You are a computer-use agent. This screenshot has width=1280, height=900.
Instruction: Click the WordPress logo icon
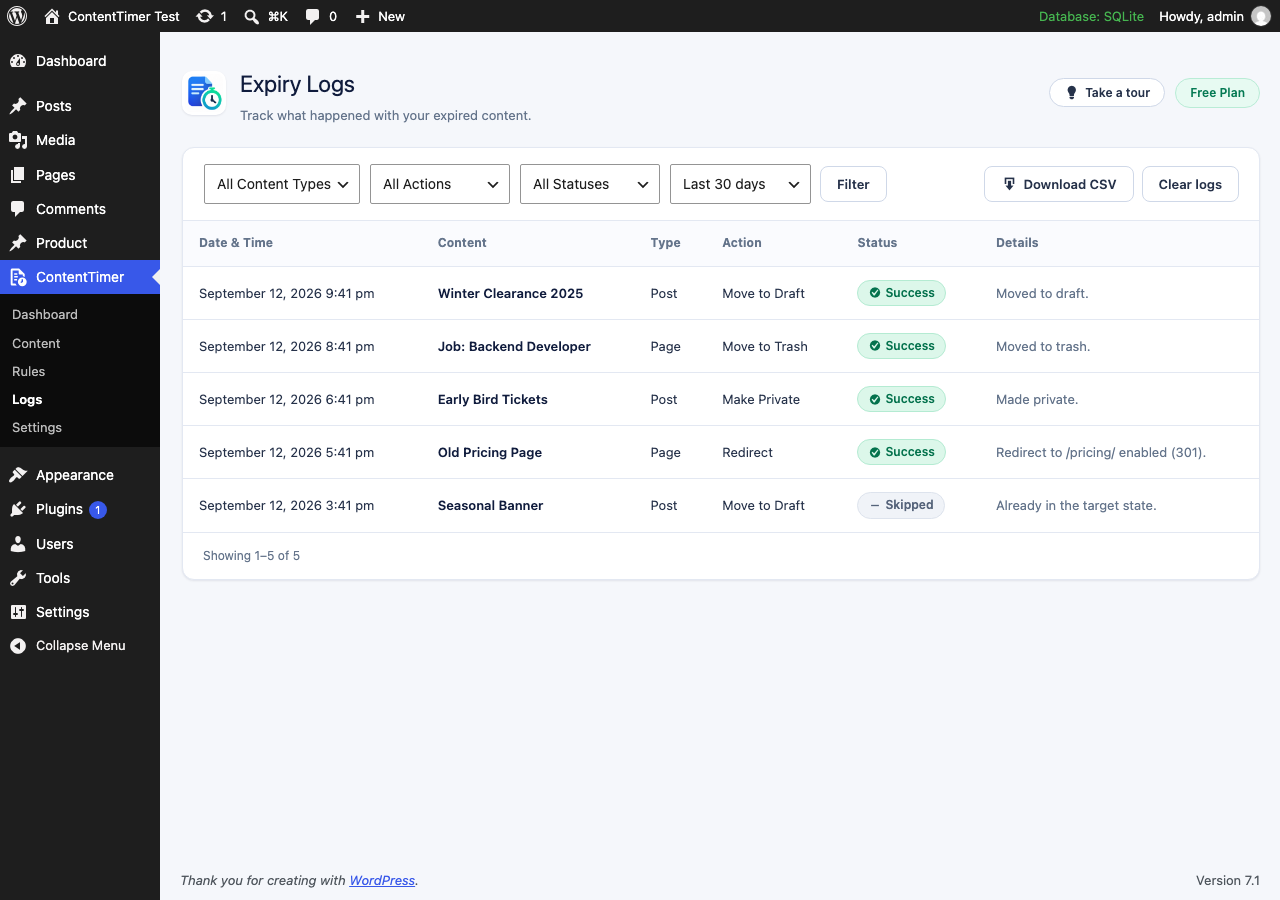[17, 16]
